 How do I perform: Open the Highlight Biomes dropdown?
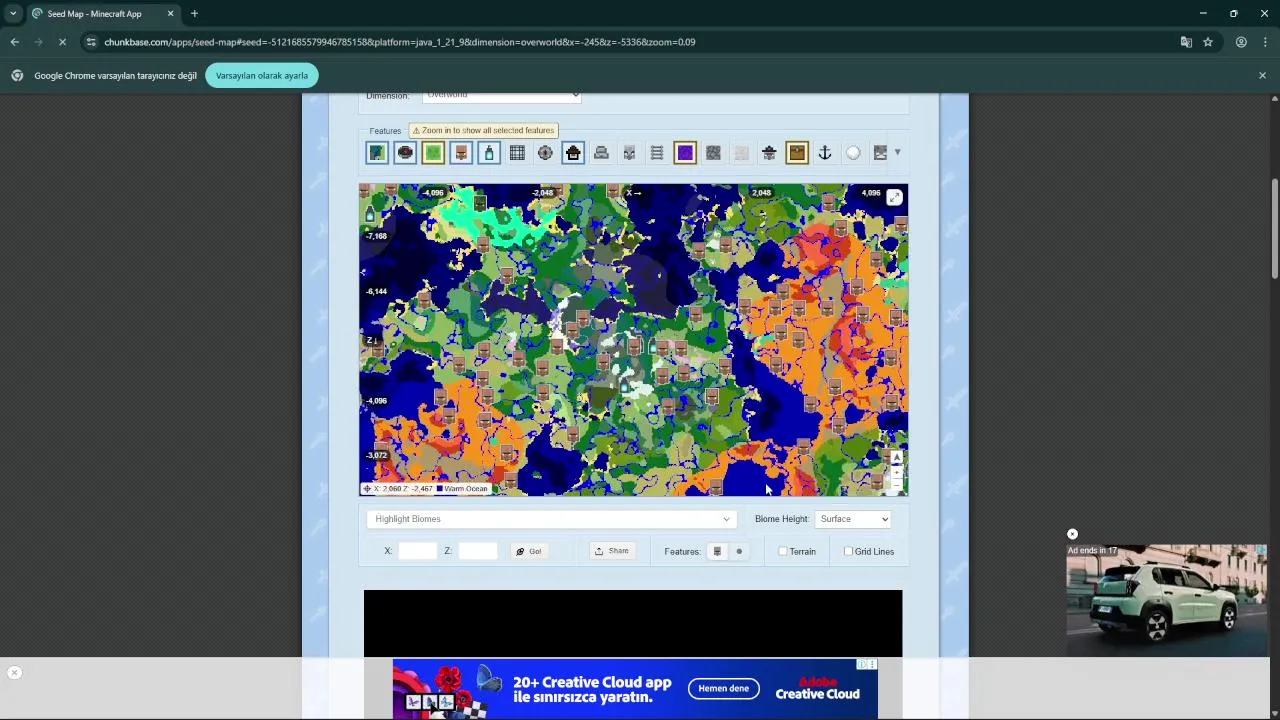click(x=550, y=519)
